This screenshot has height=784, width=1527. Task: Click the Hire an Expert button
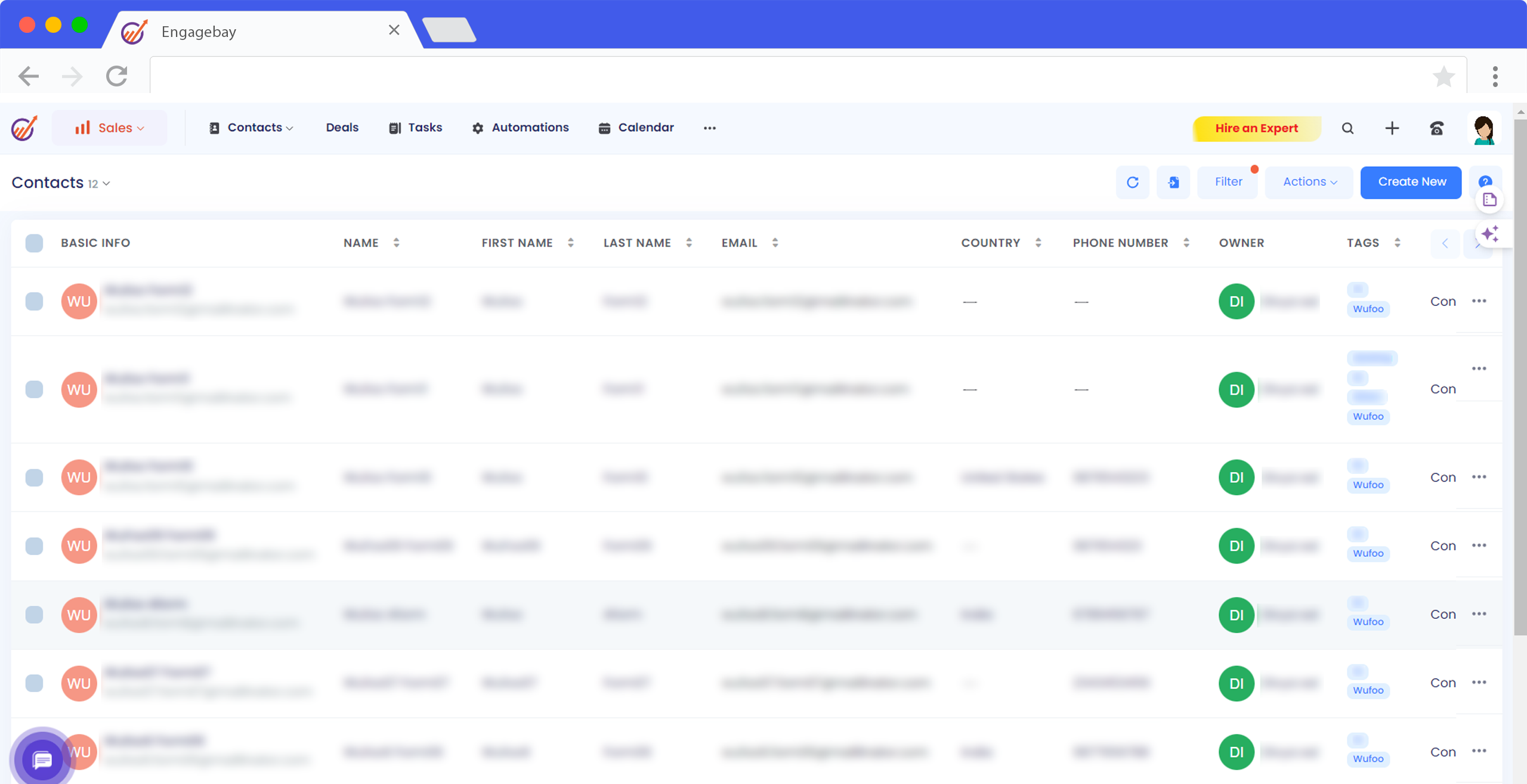(x=1256, y=128)
